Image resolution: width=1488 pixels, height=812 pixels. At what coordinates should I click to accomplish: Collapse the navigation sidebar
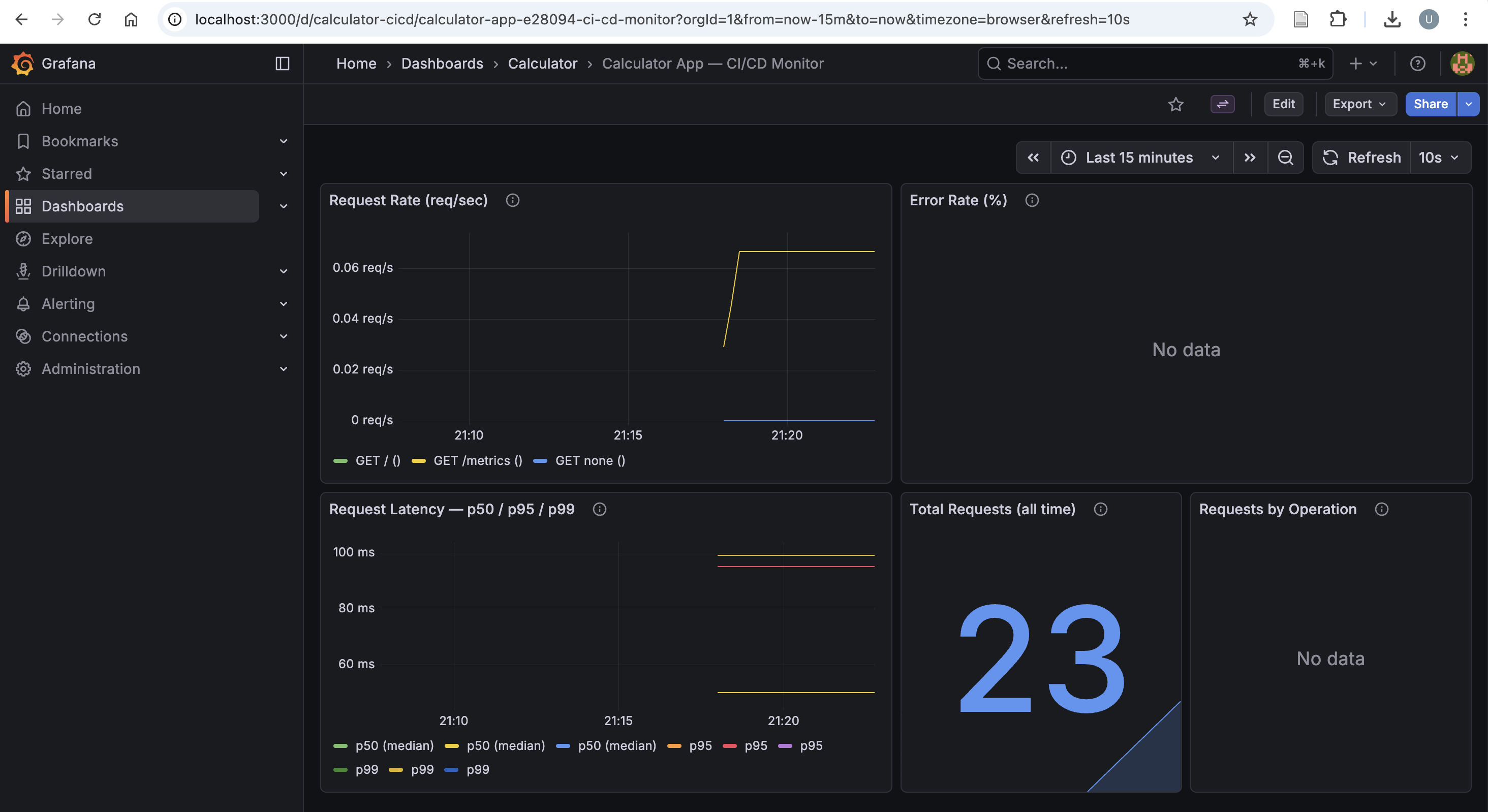283,64
